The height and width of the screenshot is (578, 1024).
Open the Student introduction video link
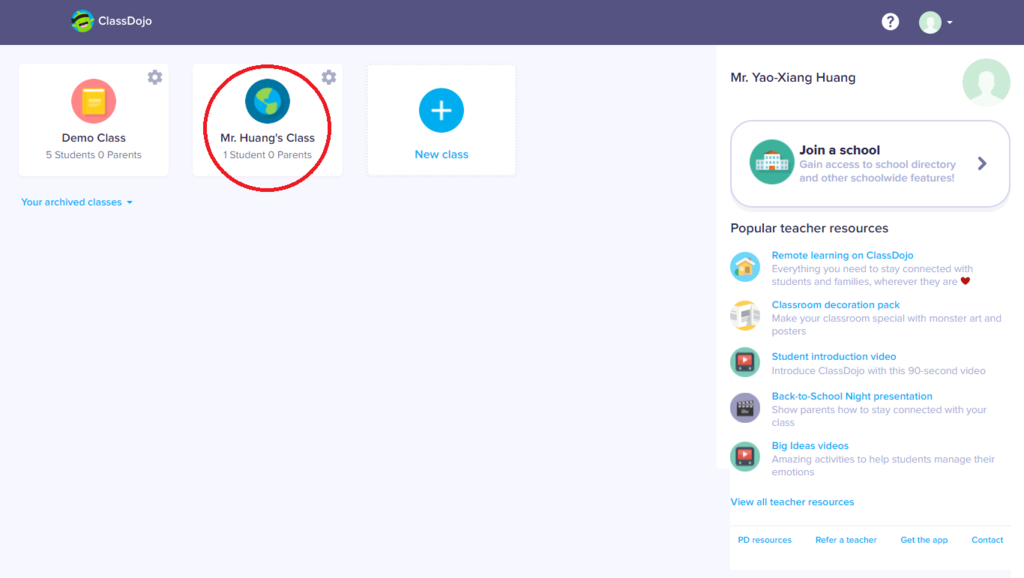pyautogui.click(x=834, y=357)
